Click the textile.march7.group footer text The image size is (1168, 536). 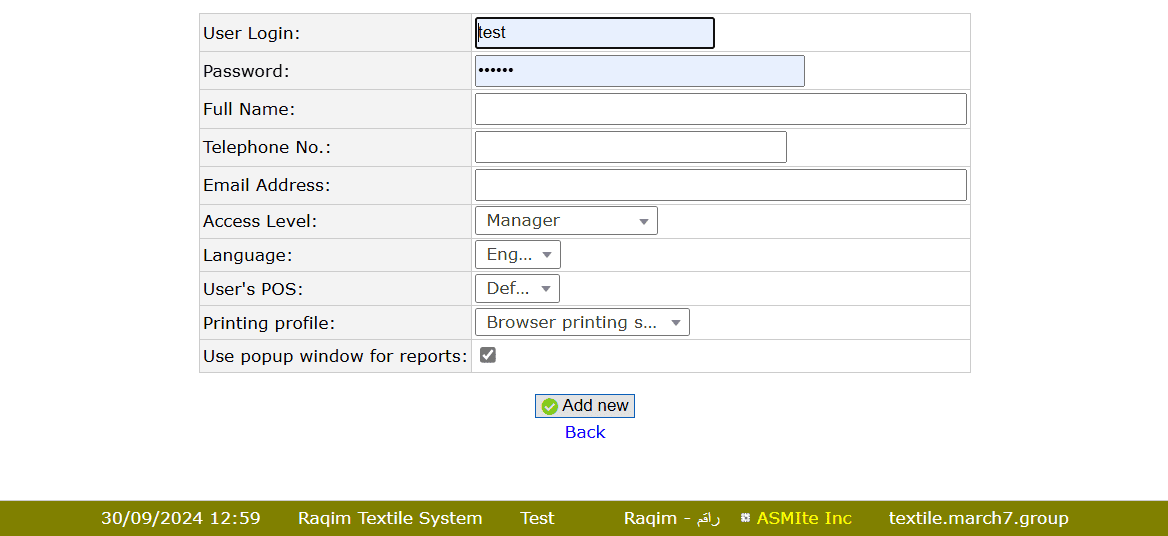click(x=978, y=518)
